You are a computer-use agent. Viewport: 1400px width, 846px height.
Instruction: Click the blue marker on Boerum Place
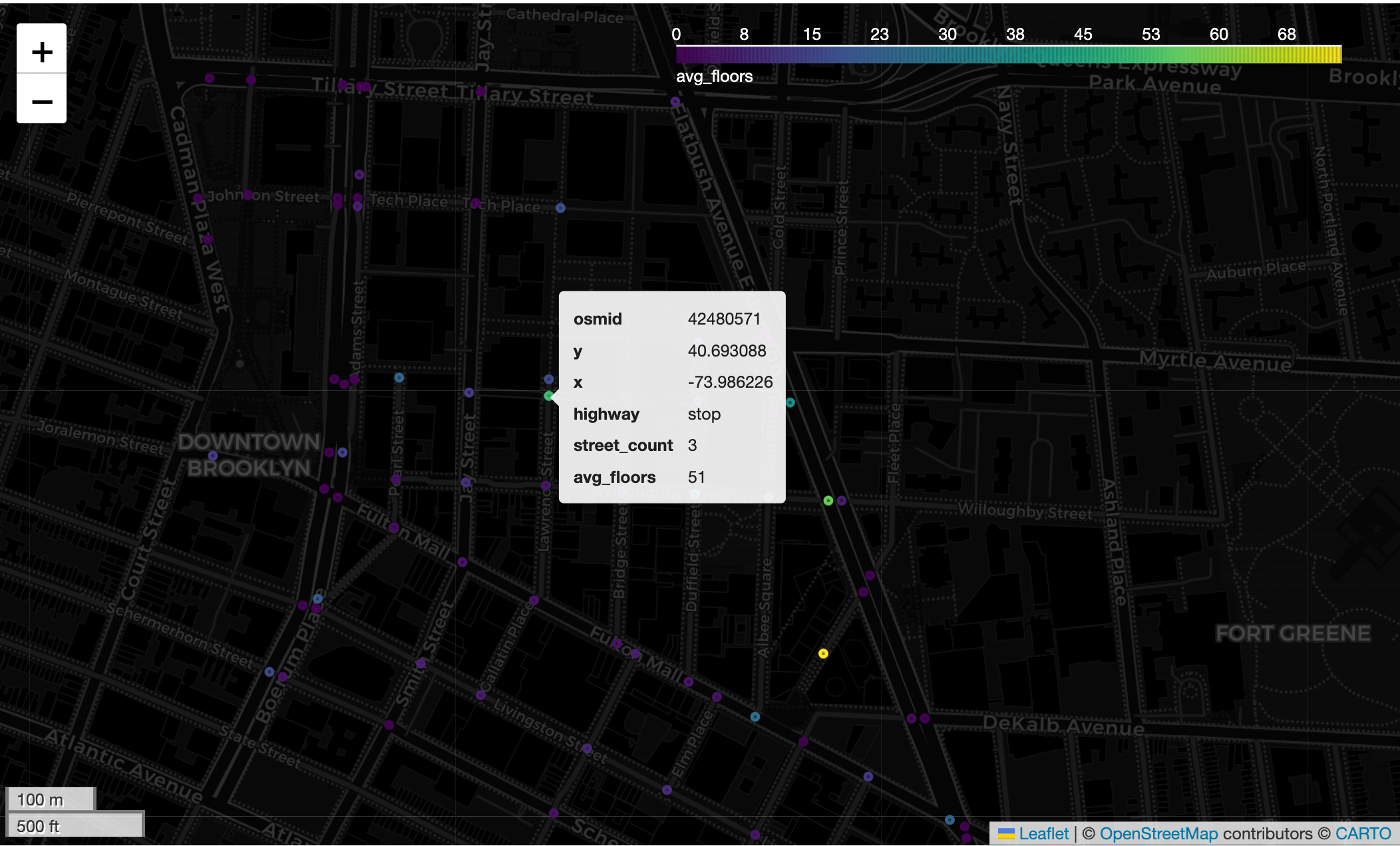269,672
